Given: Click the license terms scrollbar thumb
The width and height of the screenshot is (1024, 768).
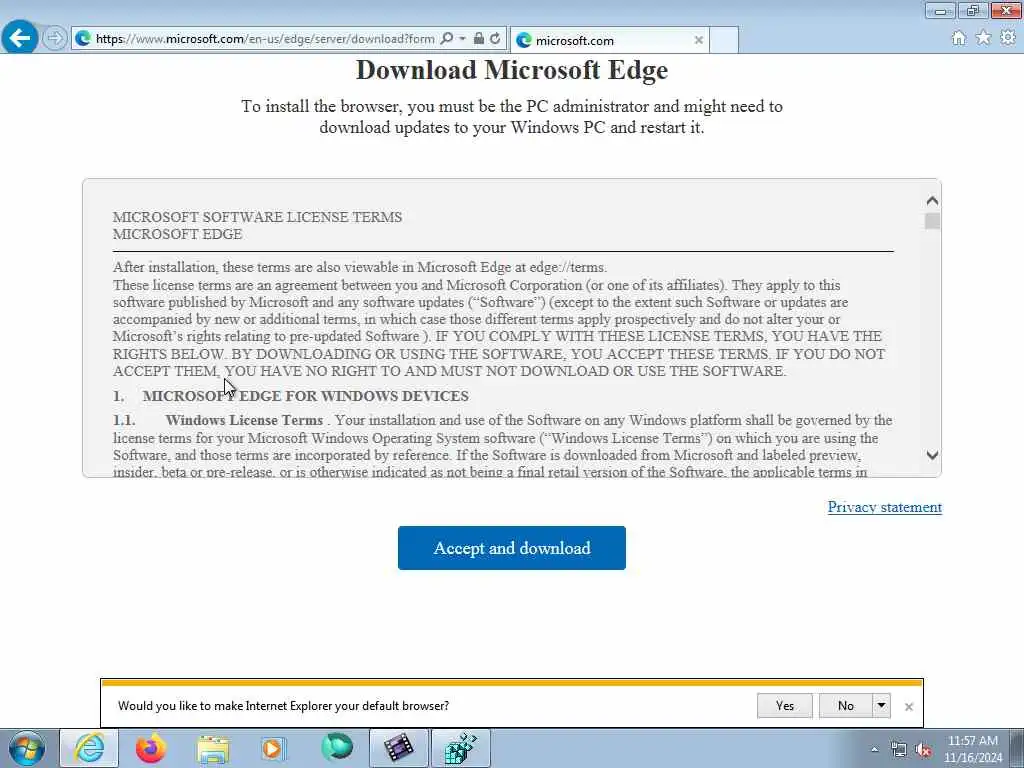Looking at the screenshot, I should click(932, 221).
